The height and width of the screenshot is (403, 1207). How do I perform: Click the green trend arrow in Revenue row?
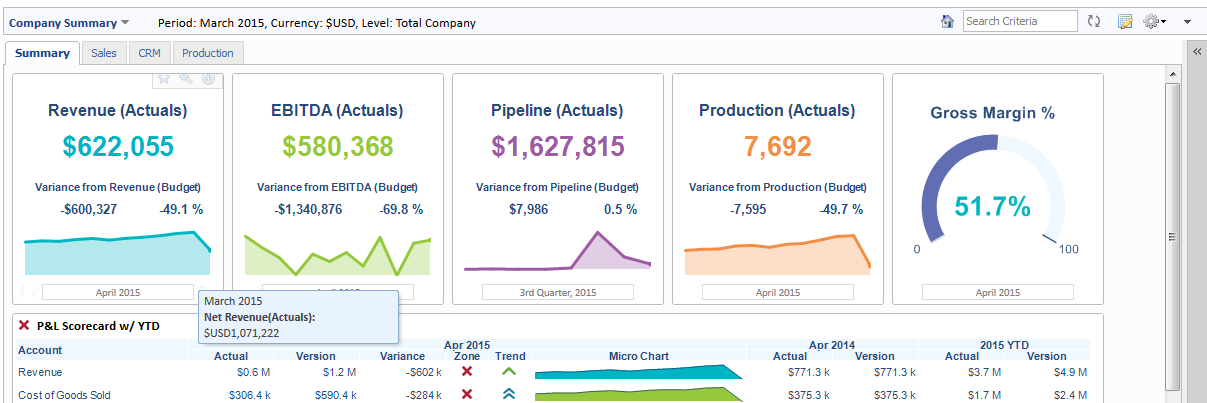click(x=509, y=371)
